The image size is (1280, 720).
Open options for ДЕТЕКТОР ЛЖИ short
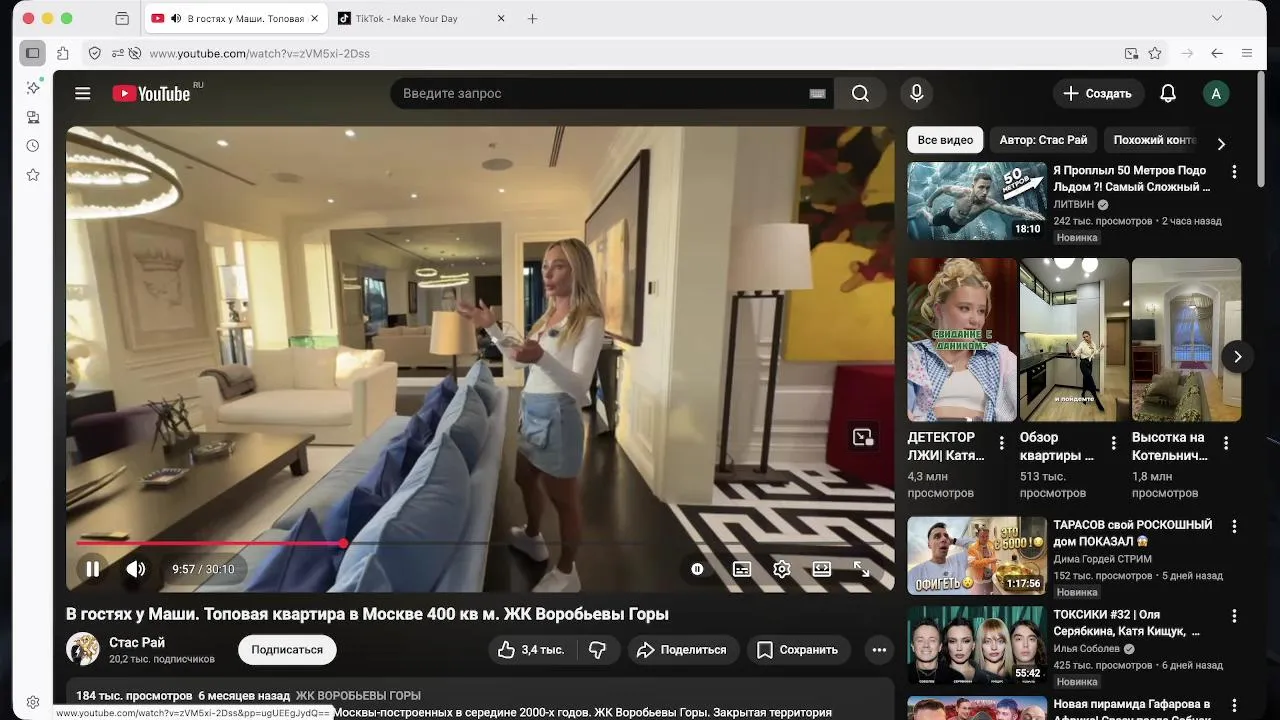coord(1001,443)
